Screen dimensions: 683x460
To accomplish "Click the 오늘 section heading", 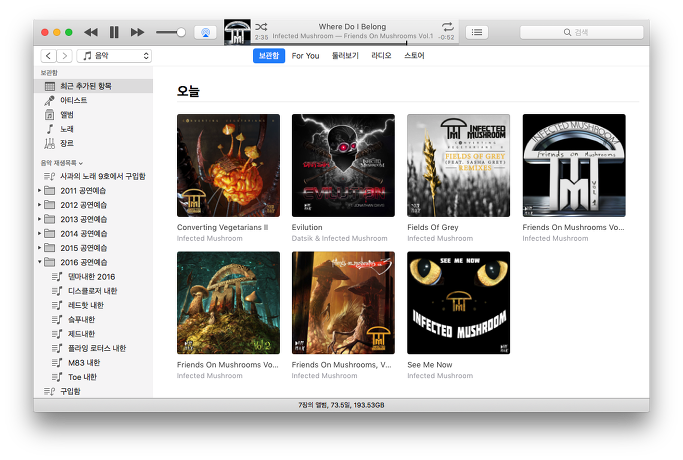I will coord(188,91).
